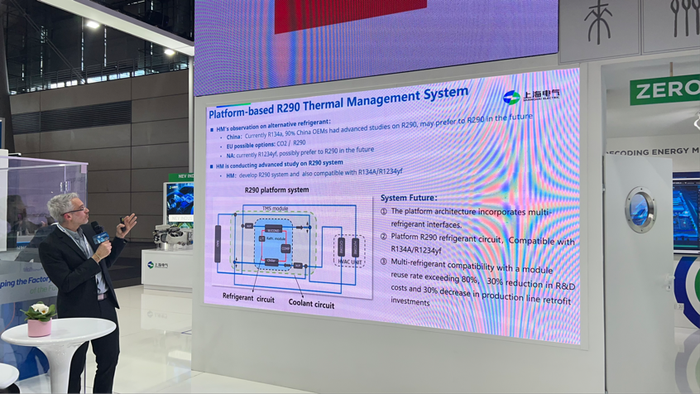
Task: Click the HVAC UNIT box in diagram
Action: 349,251
